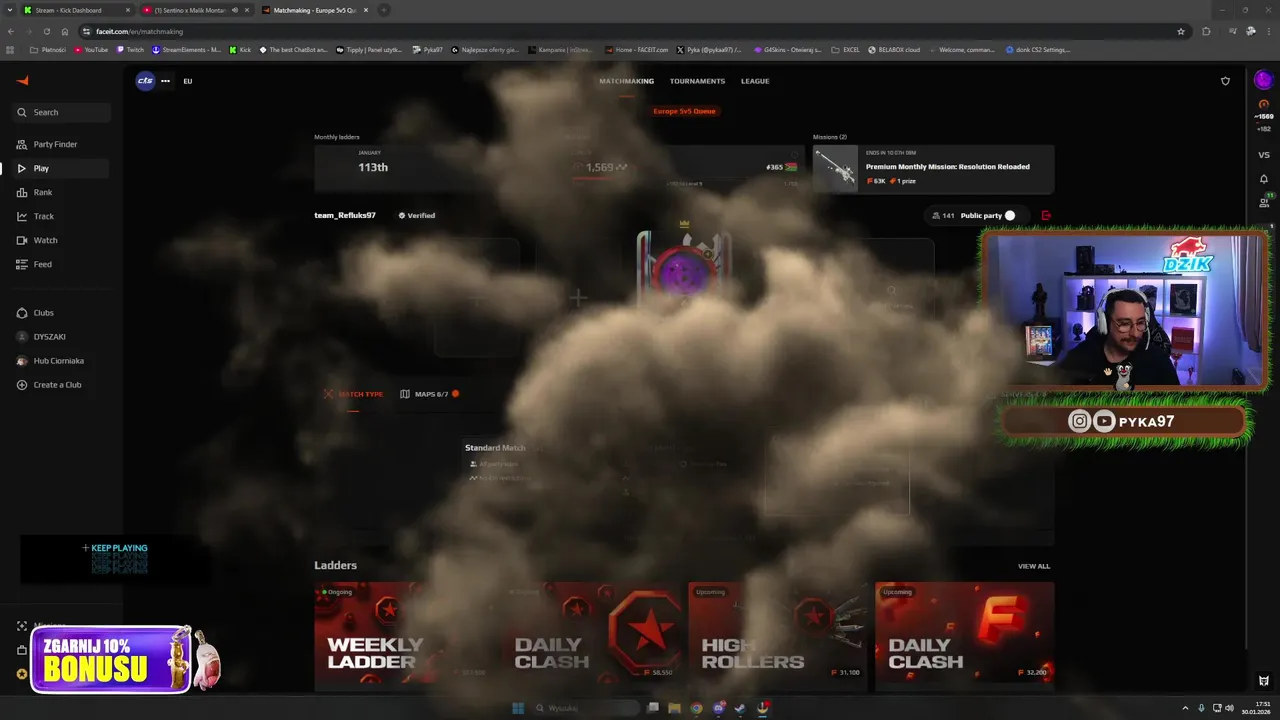
Task: Click VIEW ALL next to Ladders
Action: click(1034, 566)
